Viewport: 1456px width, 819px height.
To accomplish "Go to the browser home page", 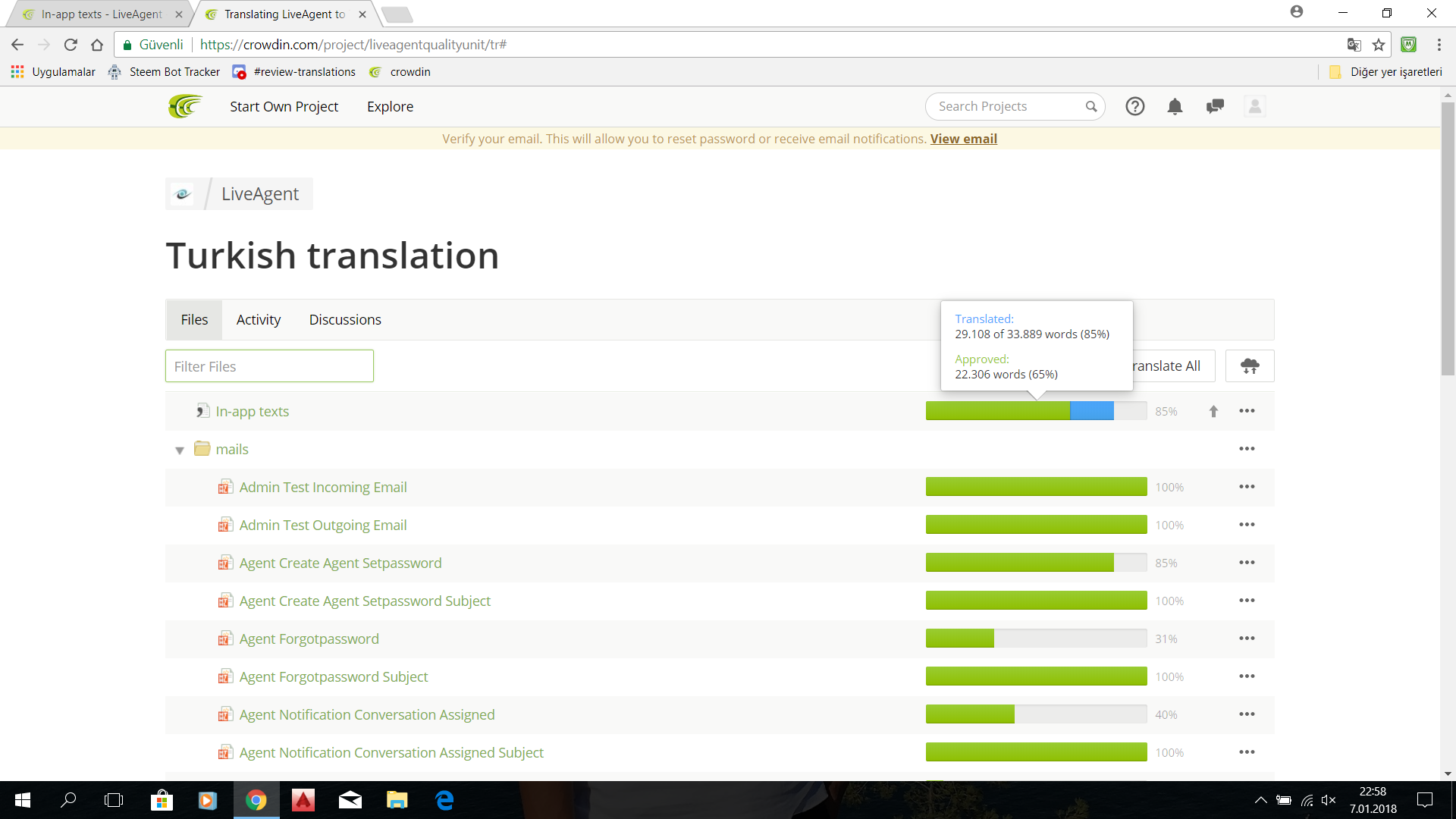I will pos(97,45).
